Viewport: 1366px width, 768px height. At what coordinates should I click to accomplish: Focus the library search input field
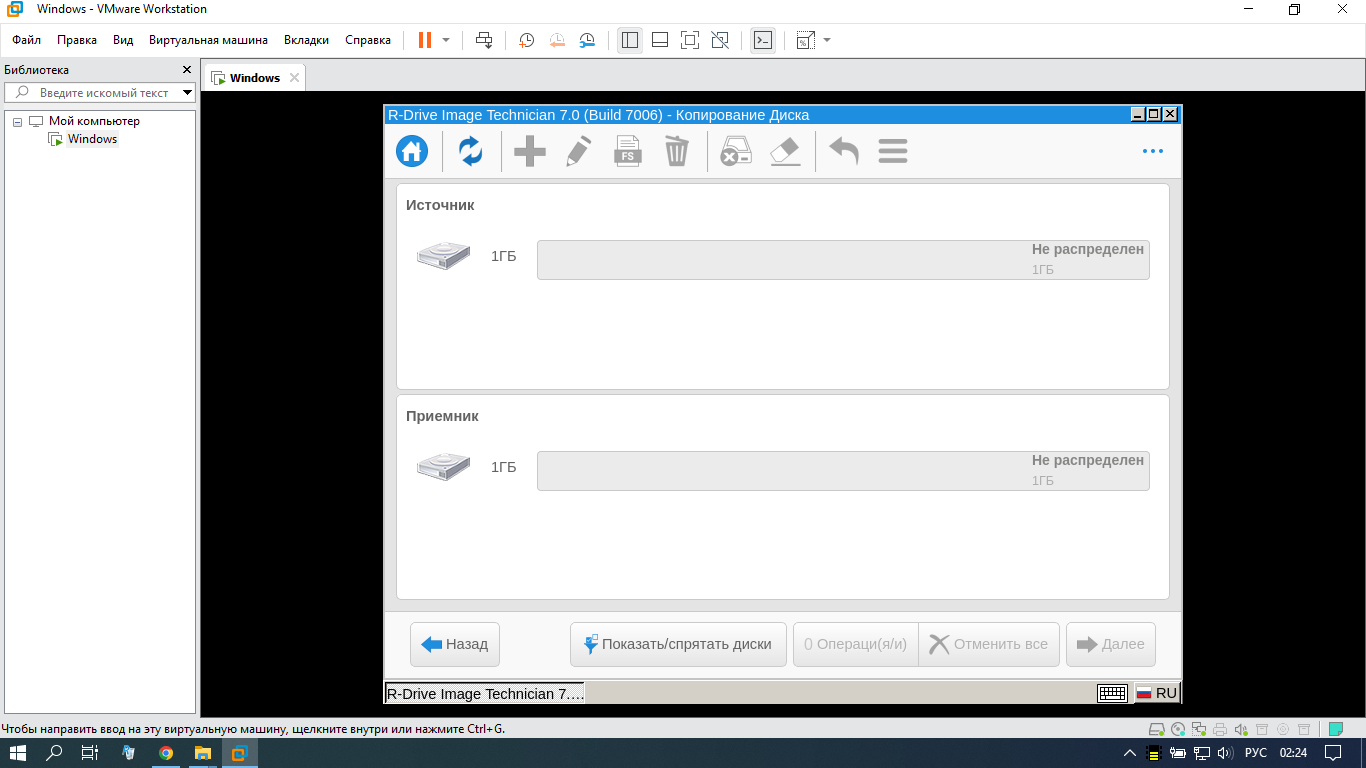[100, 92]
